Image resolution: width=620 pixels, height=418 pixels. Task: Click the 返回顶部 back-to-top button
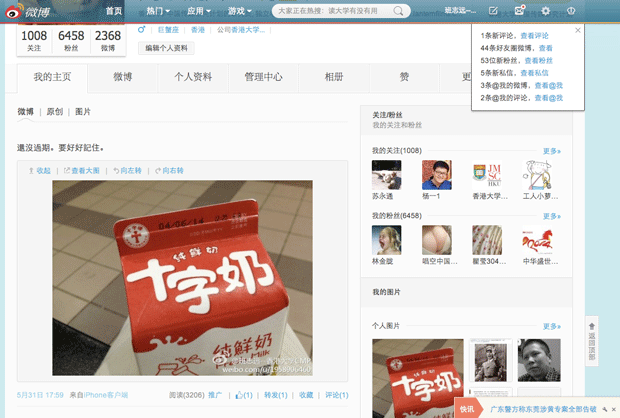592,341
